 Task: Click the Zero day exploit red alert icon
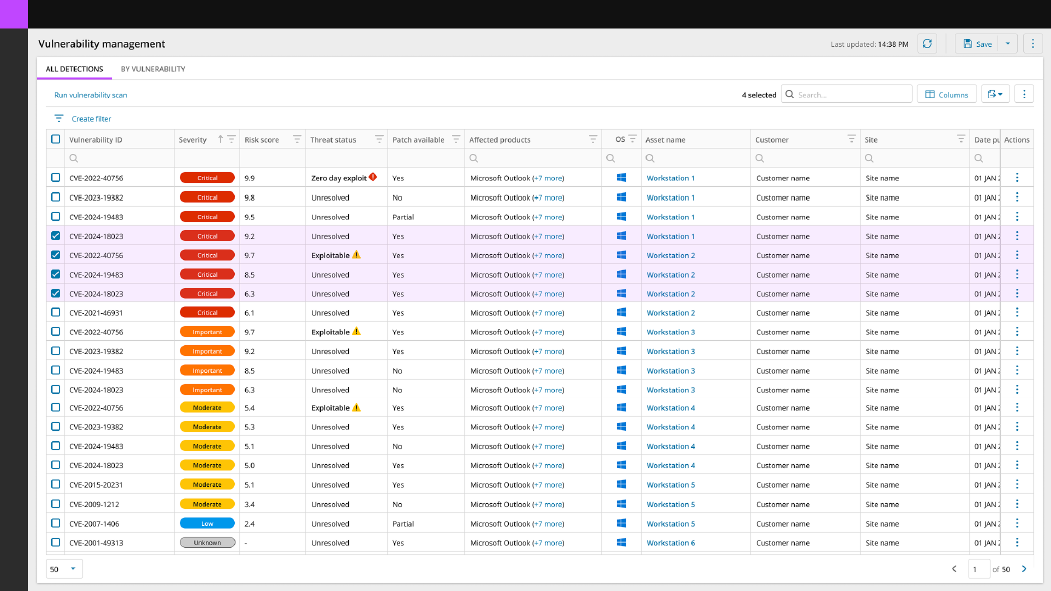click(x=373, y=178)
